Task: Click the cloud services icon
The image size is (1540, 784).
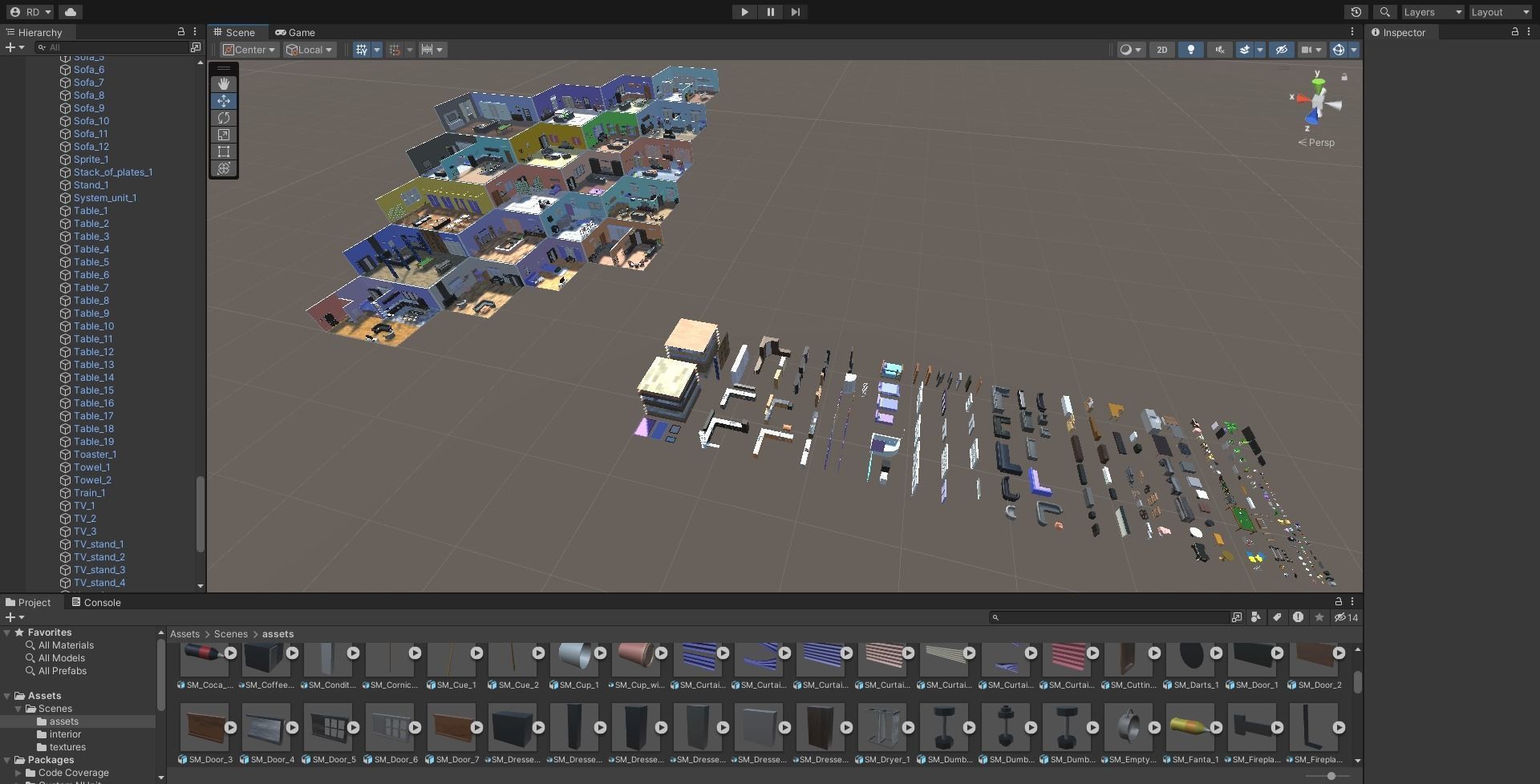Action: [71, 12]
